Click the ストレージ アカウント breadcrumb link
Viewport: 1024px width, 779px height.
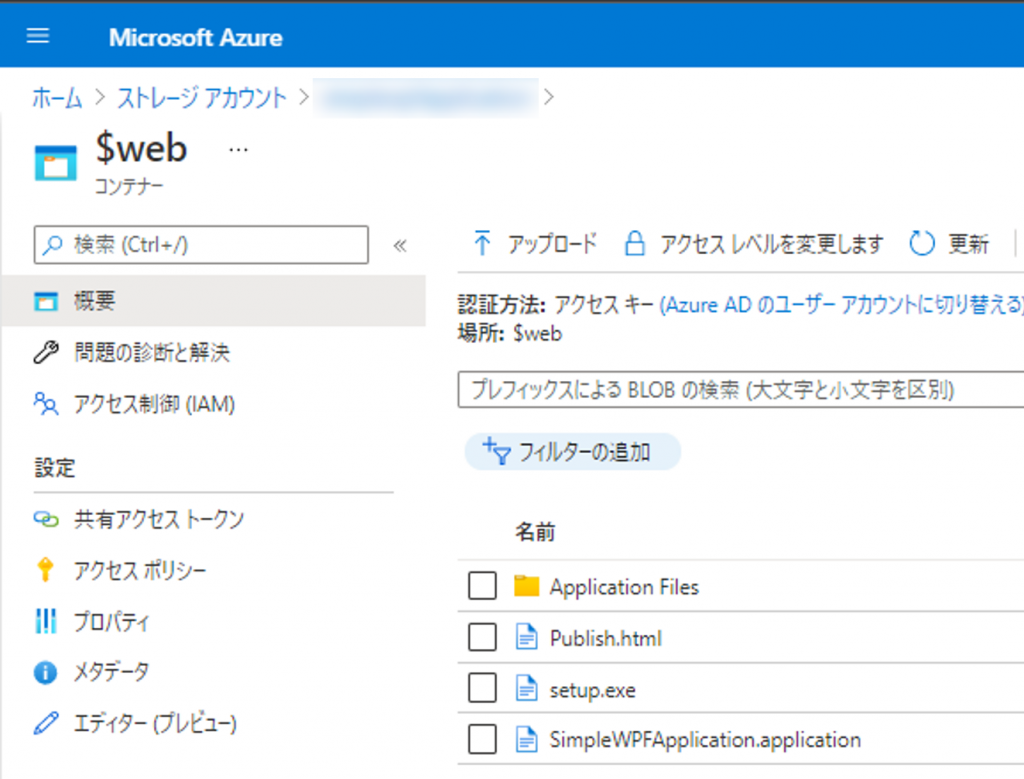202,97
